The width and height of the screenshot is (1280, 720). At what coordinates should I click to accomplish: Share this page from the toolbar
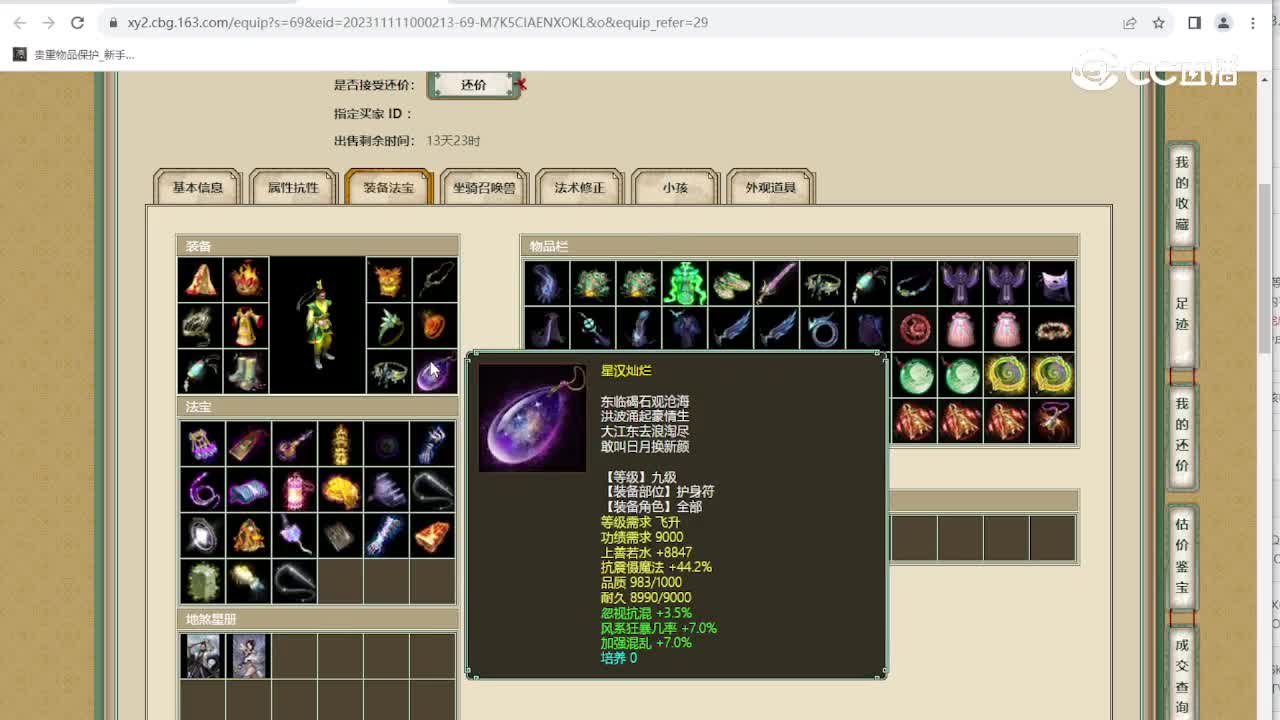(x=1130, y=22)
